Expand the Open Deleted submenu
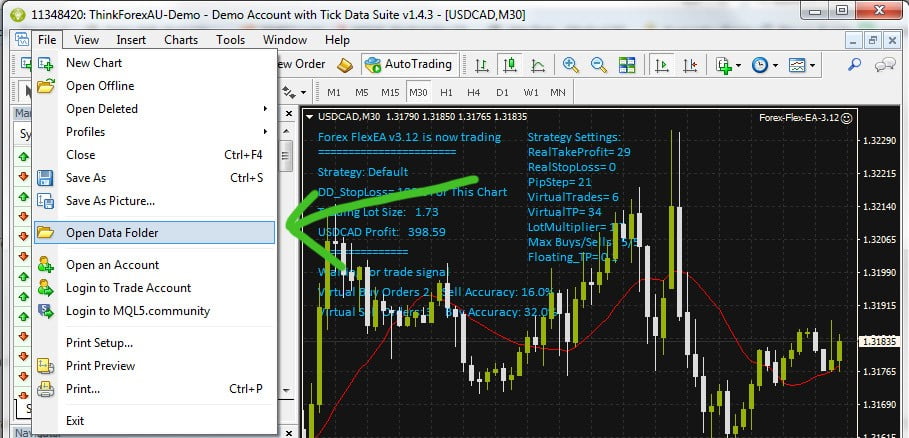The width and height of the screenshot is (909, 438). pos(154,109)
